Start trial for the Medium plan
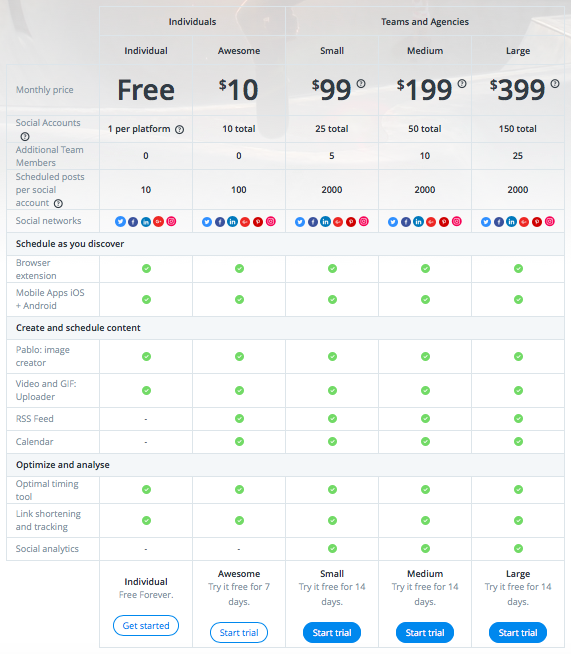 tap(425, 633)
